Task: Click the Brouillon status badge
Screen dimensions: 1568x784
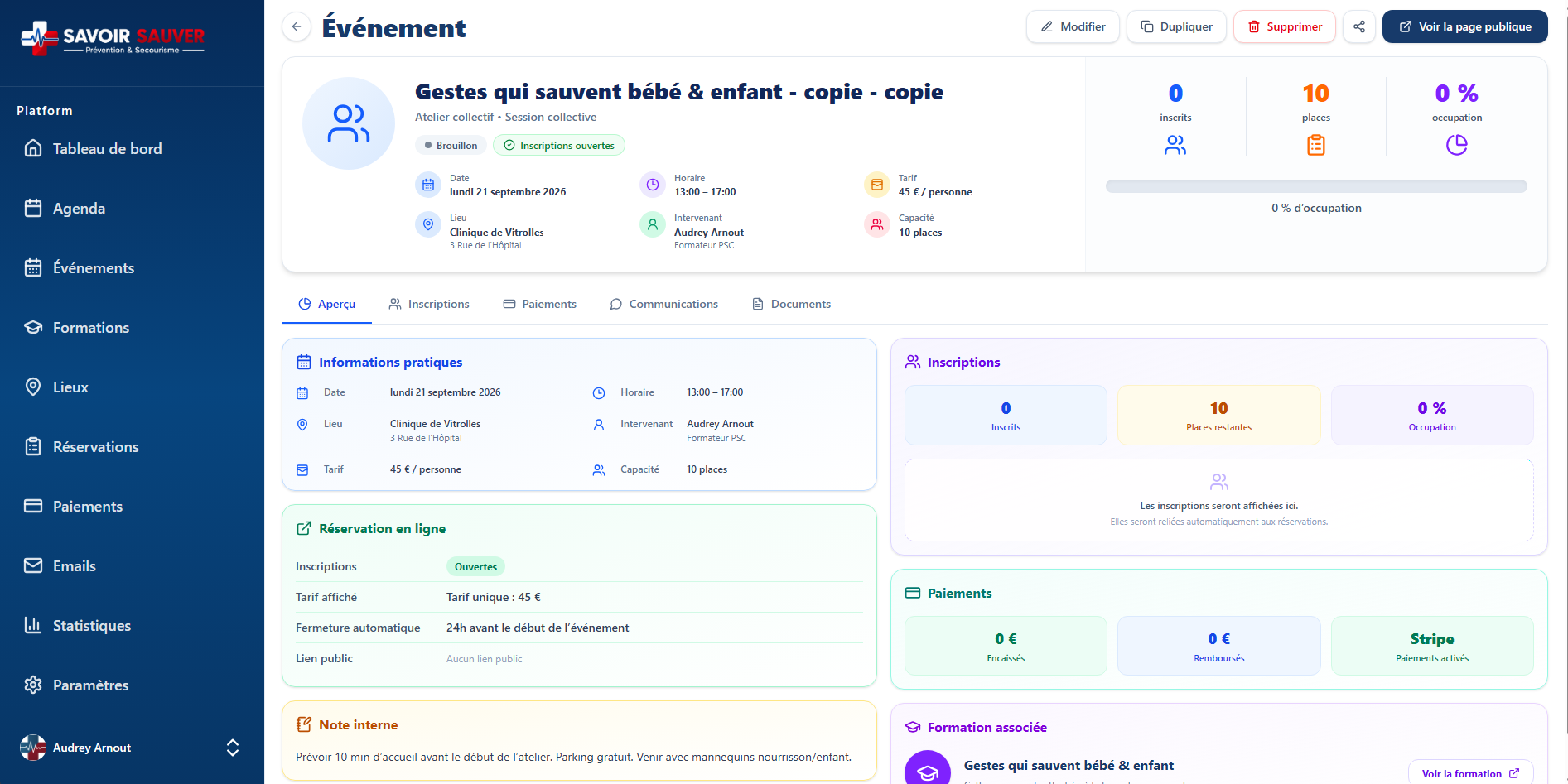Action: 451,145
